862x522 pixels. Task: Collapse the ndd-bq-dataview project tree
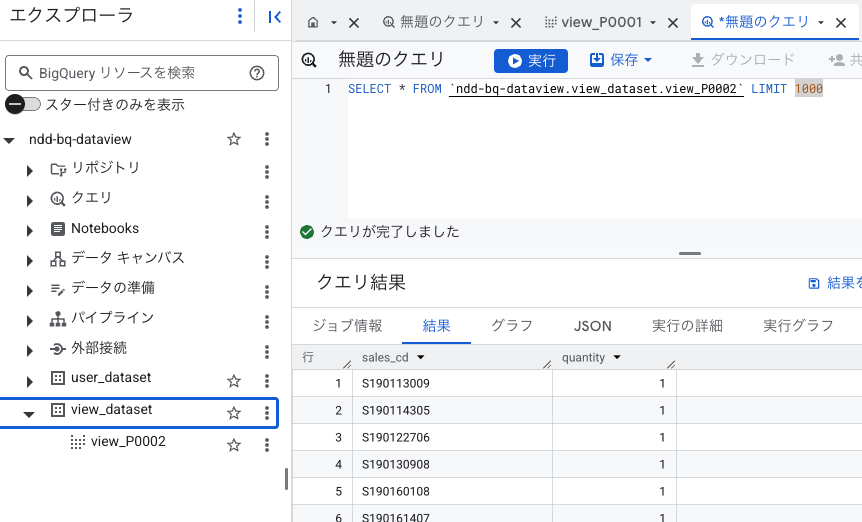click(9, 141)
